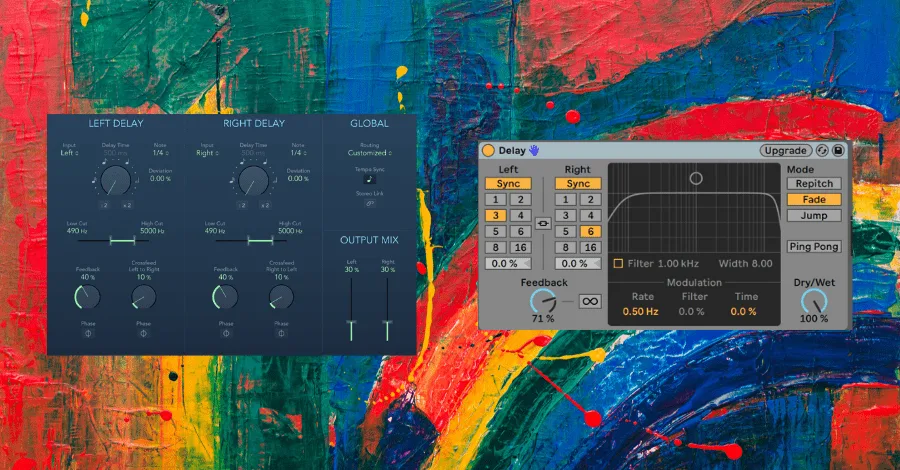Select Left delay division 4

click(x=521, y=216)
